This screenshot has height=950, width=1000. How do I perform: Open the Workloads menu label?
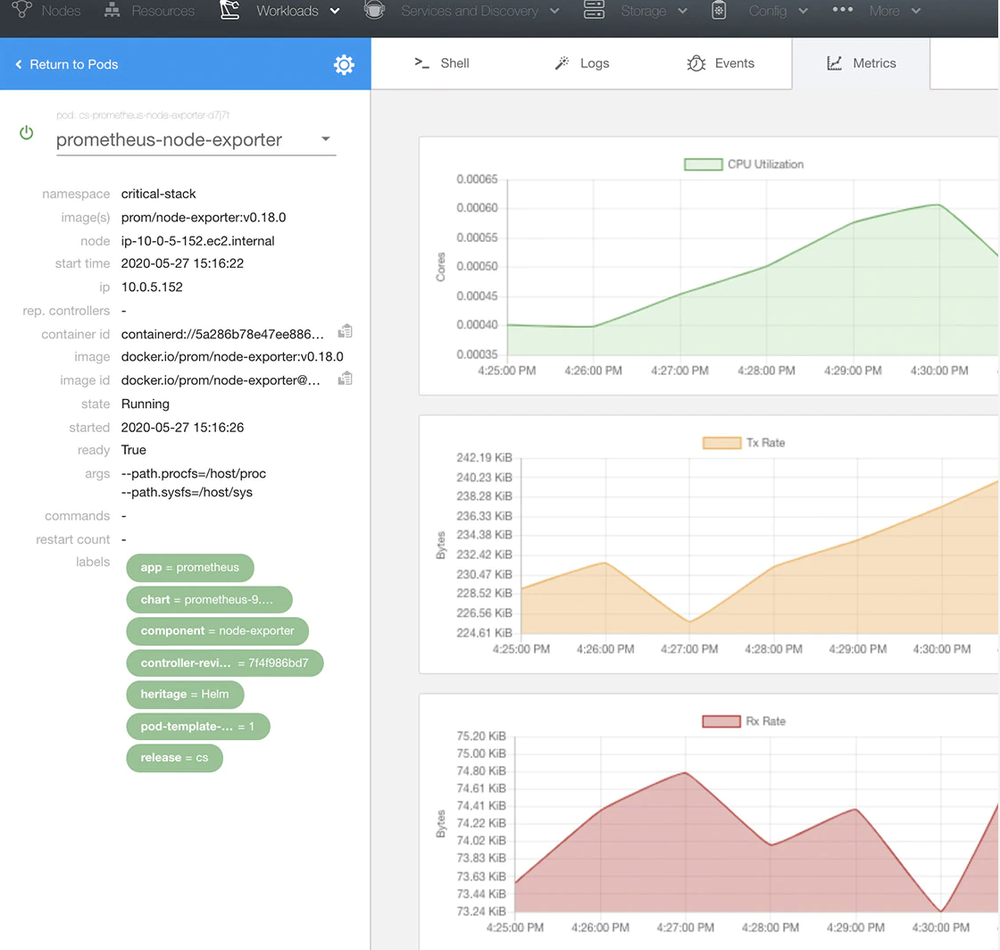click(287, 11)
